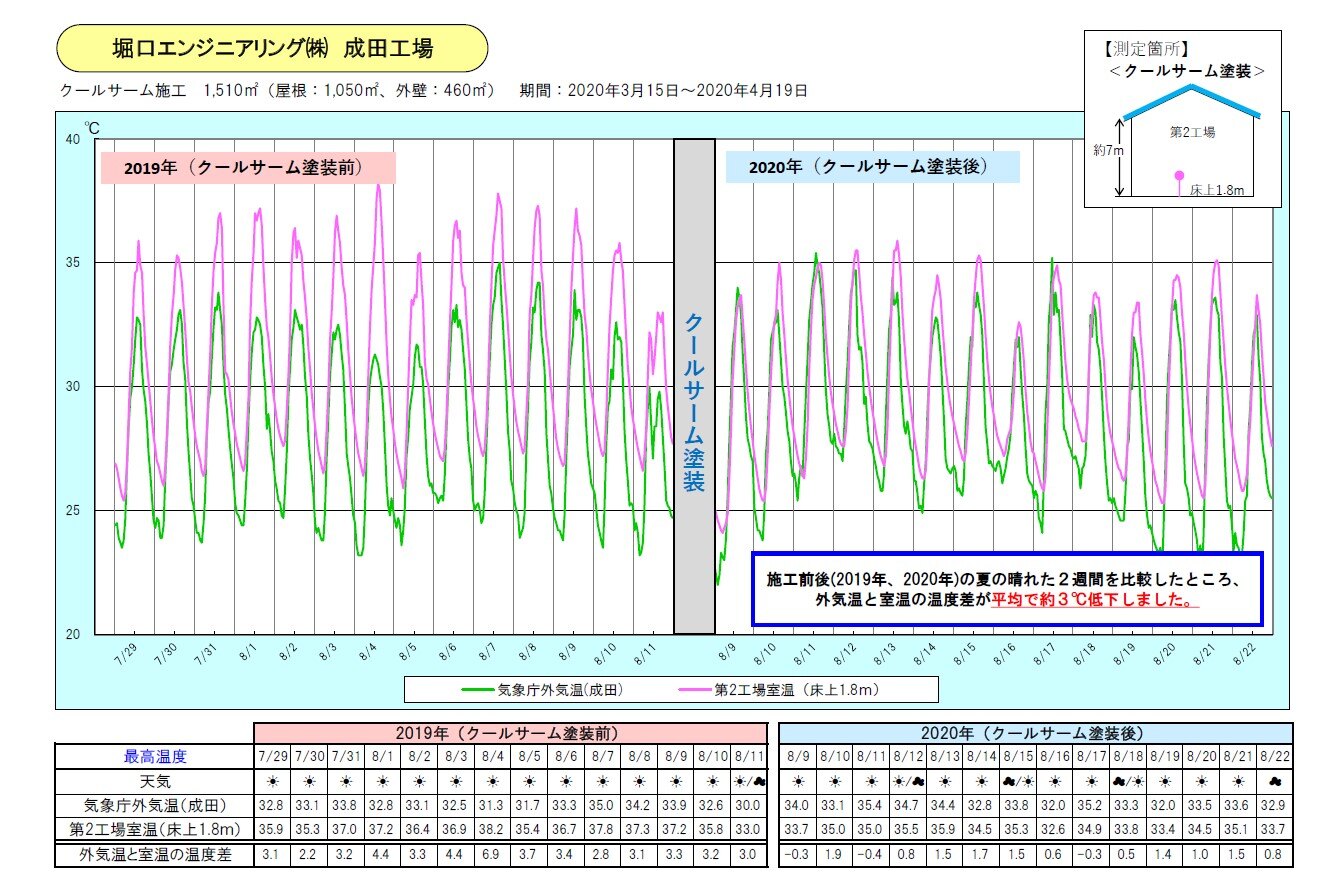The image size is (1333, 872).
Task: Click the 40 value on the temperature axis
Action: [72, 139]
